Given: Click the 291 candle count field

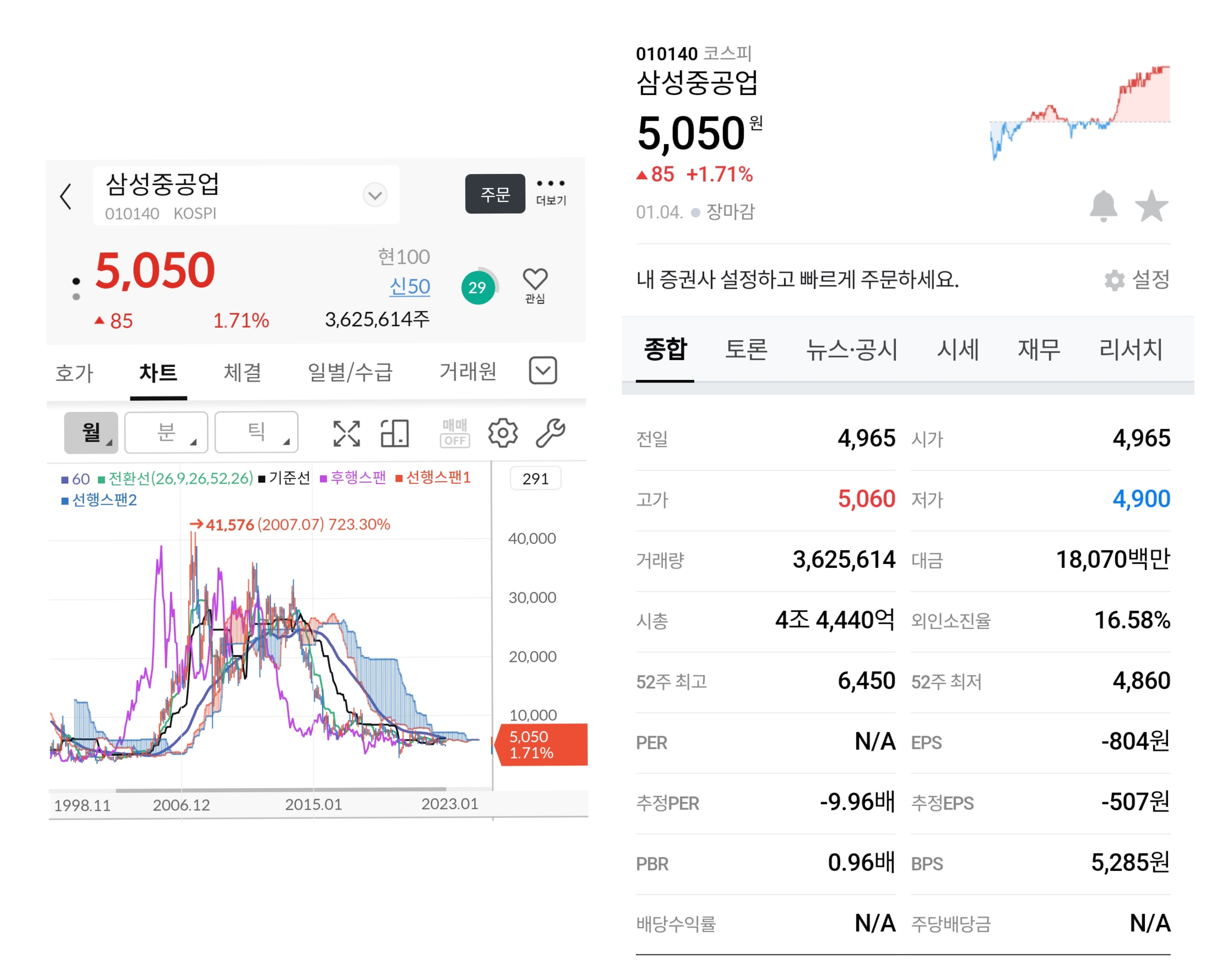Looking at the screenshot, I should coord(535,479).
